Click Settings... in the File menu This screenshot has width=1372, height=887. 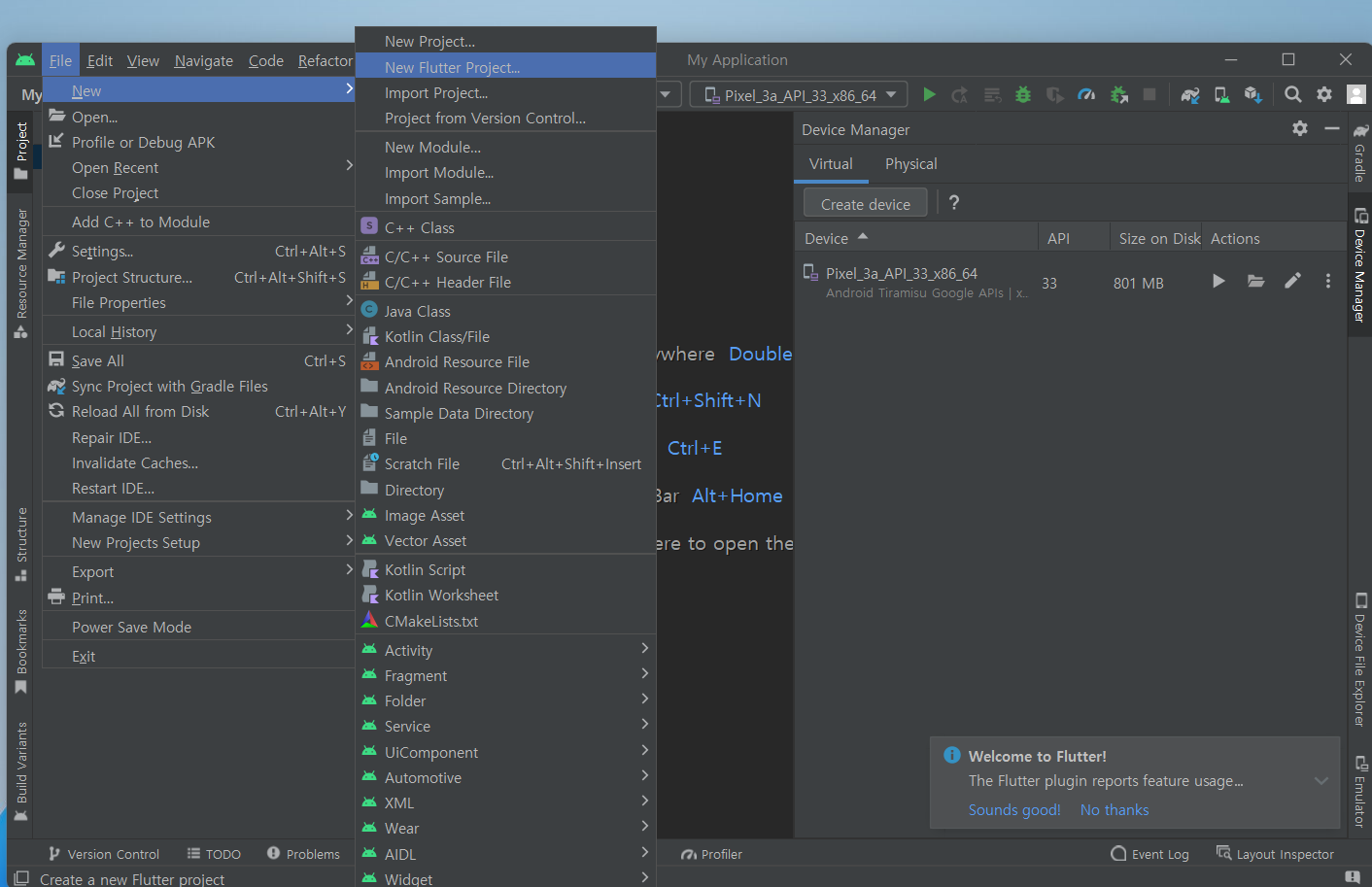click(x=198, y=251)
